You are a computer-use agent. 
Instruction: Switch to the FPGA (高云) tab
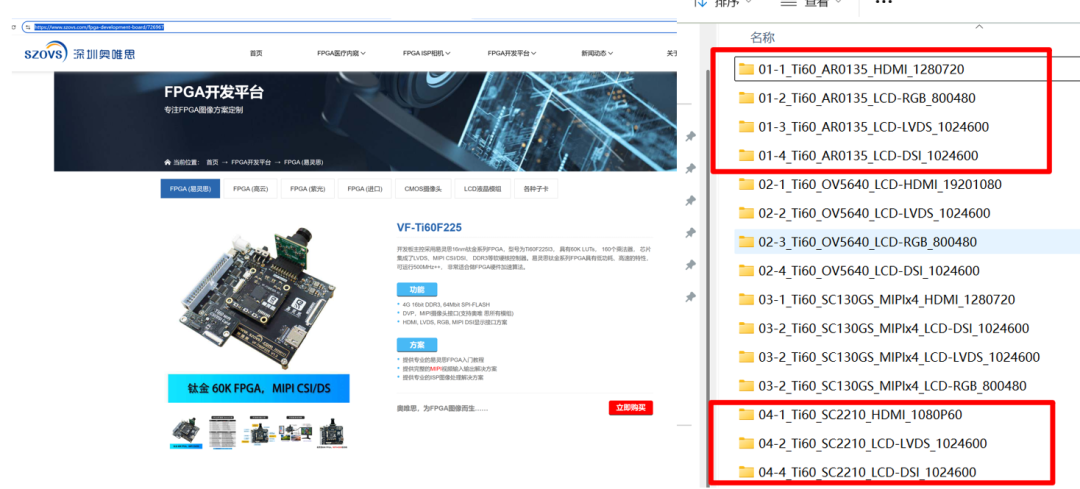249,189
